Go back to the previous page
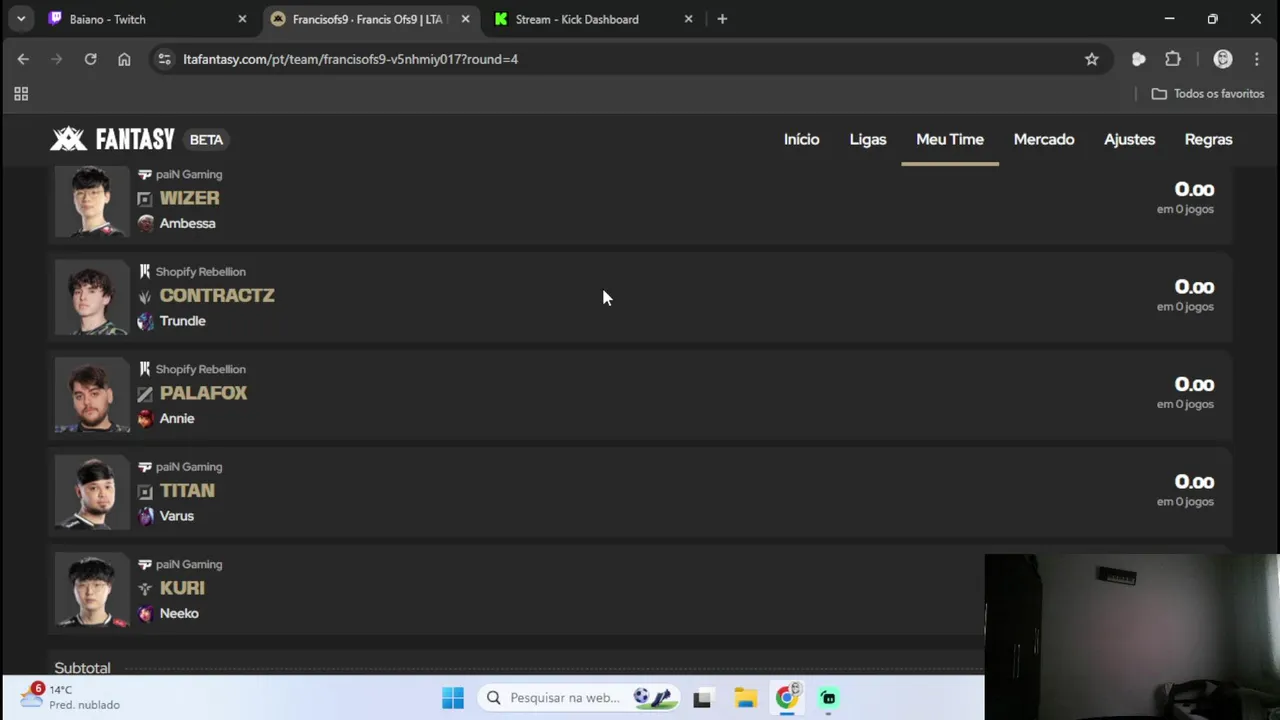1280x720 pixels. click(23, 59)
